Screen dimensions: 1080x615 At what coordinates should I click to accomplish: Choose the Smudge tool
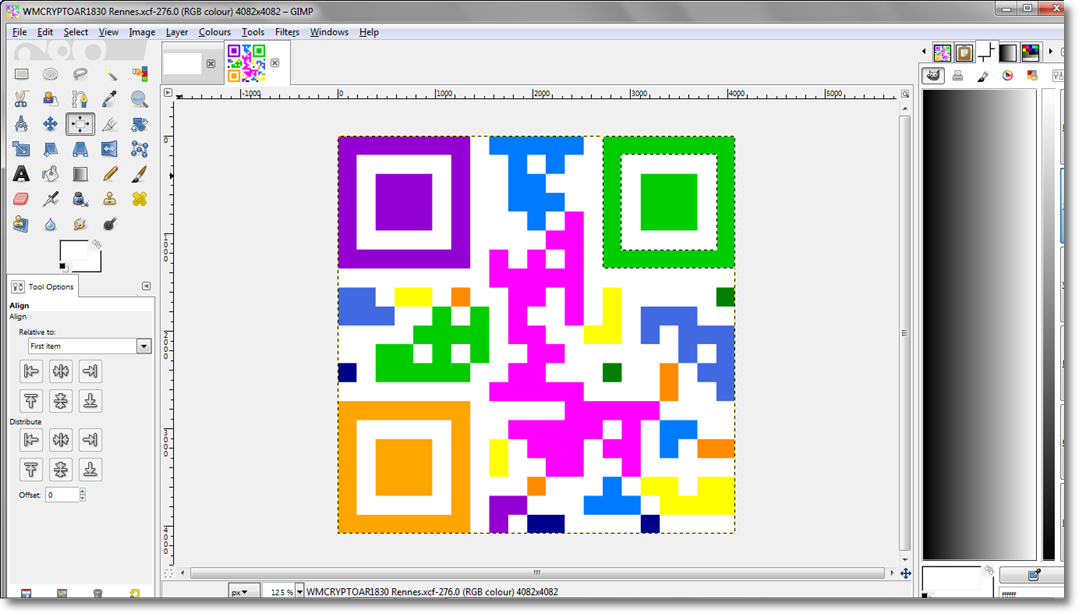pyautogui.click(x=80, y=224)
